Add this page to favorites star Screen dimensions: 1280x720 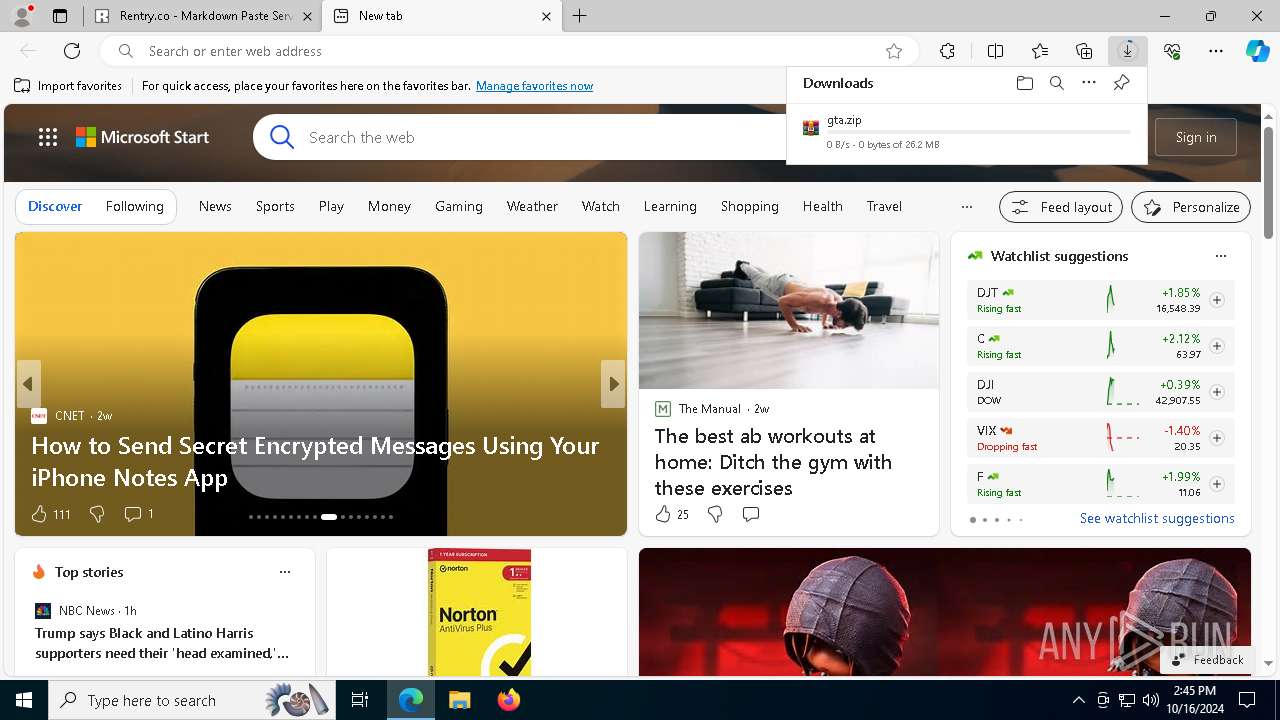click(x=894, y=51)
